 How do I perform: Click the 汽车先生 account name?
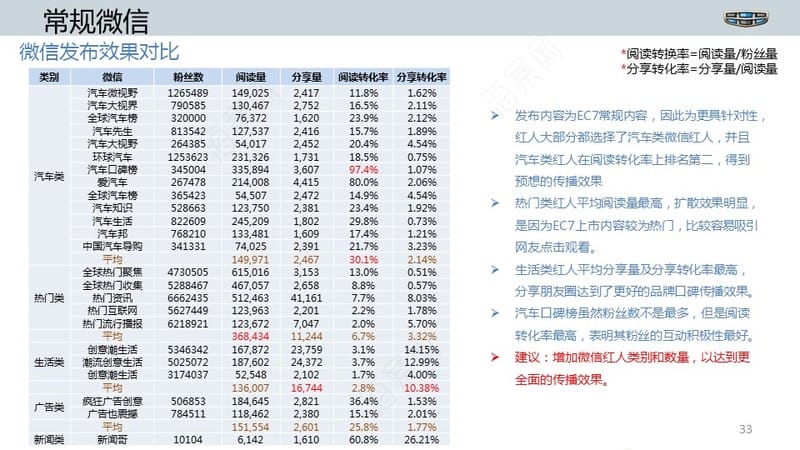tap(112, 131)
